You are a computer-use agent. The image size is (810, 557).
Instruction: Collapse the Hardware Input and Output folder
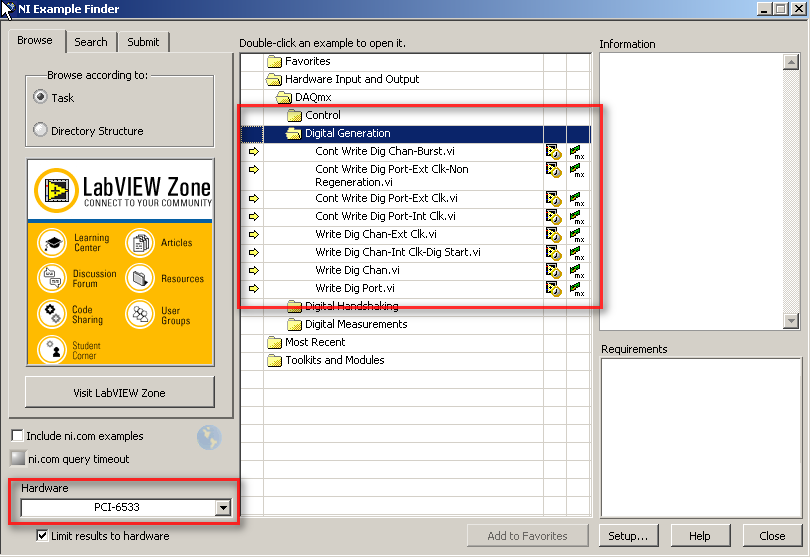pos(274,80)
